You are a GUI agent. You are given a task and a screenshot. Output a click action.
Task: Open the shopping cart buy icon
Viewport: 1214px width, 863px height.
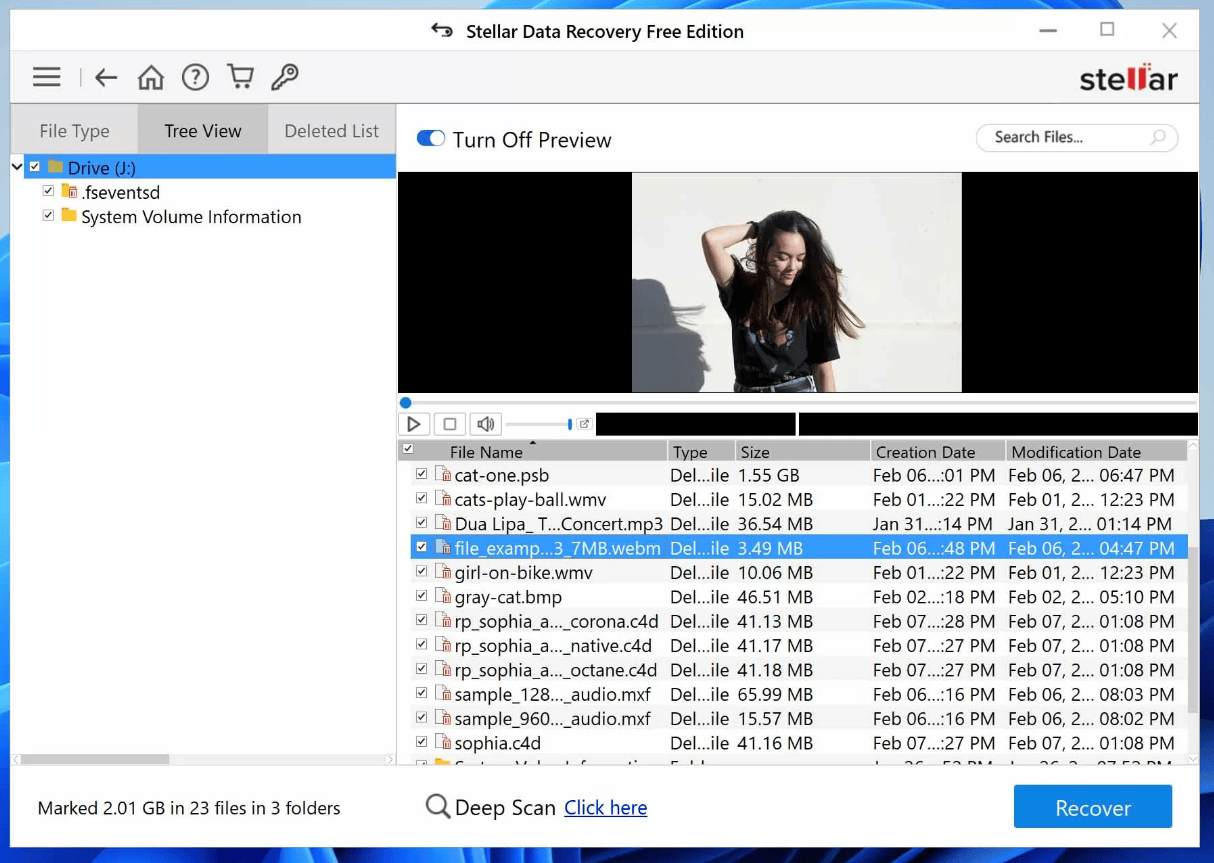(240, 77)
